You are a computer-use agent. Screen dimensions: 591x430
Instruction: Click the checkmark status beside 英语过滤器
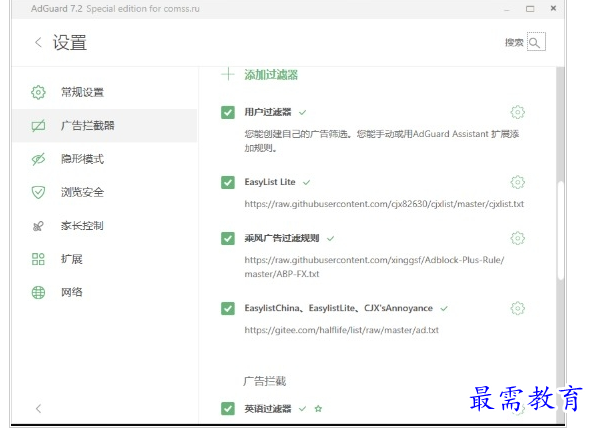pos(302,409)
